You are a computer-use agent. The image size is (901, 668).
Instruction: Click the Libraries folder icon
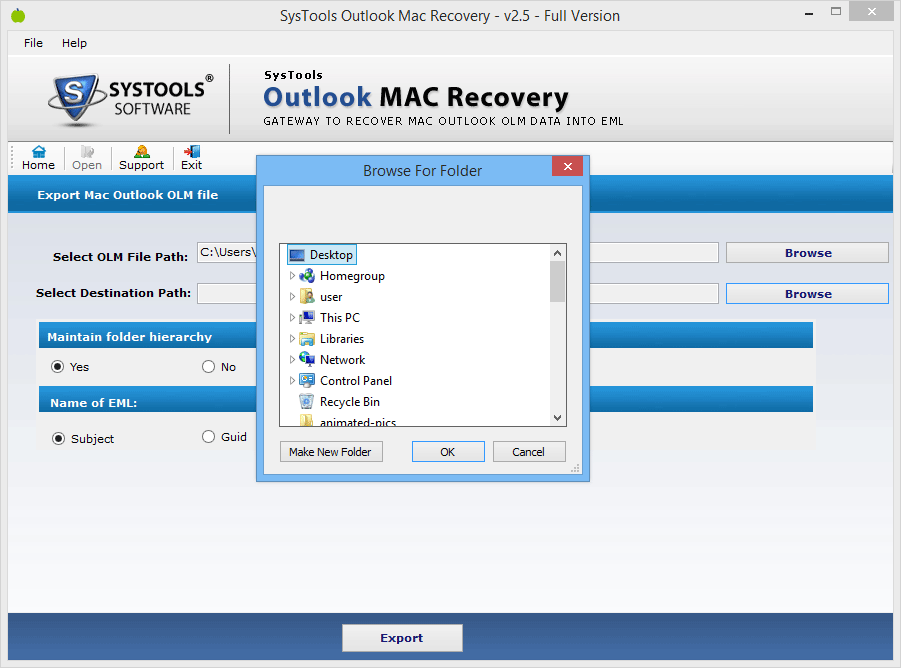tap(307, 339)
